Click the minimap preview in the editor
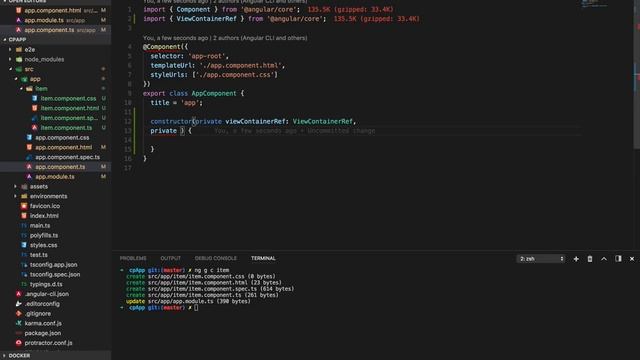 pyautogui.click(x=594, y=4)
